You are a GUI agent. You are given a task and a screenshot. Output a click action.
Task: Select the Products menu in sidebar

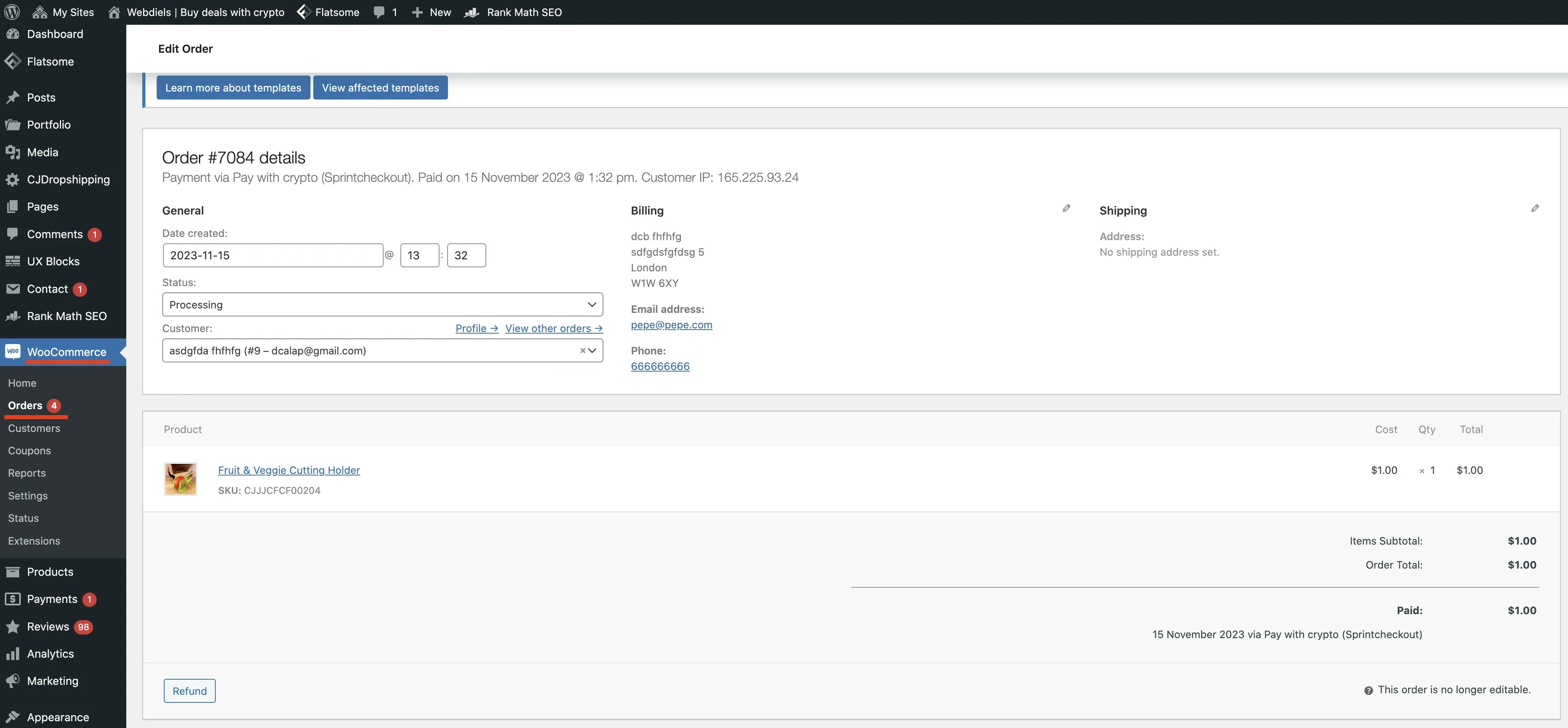coord(50,571)
